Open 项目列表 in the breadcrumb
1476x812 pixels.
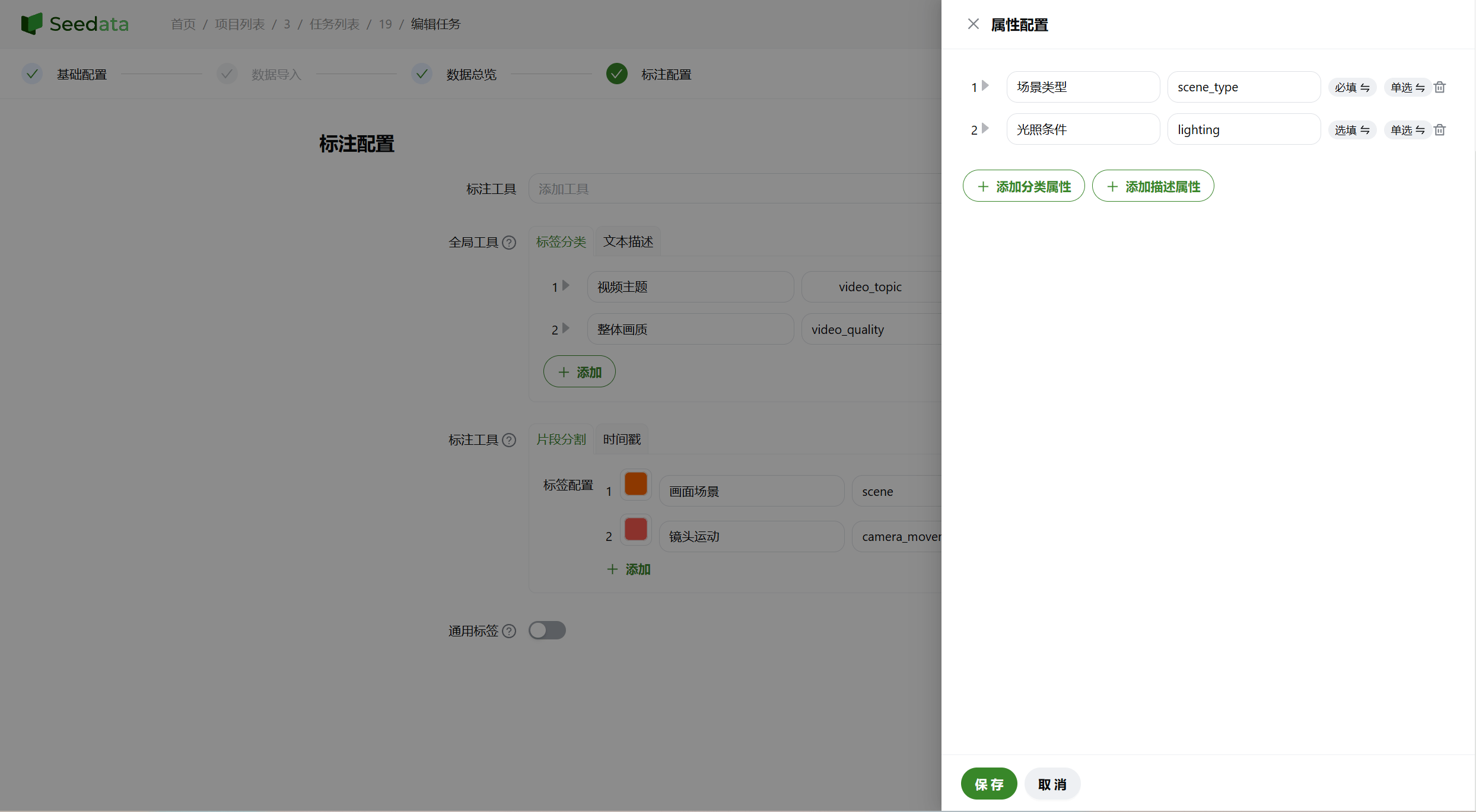(x=240, y=24)
